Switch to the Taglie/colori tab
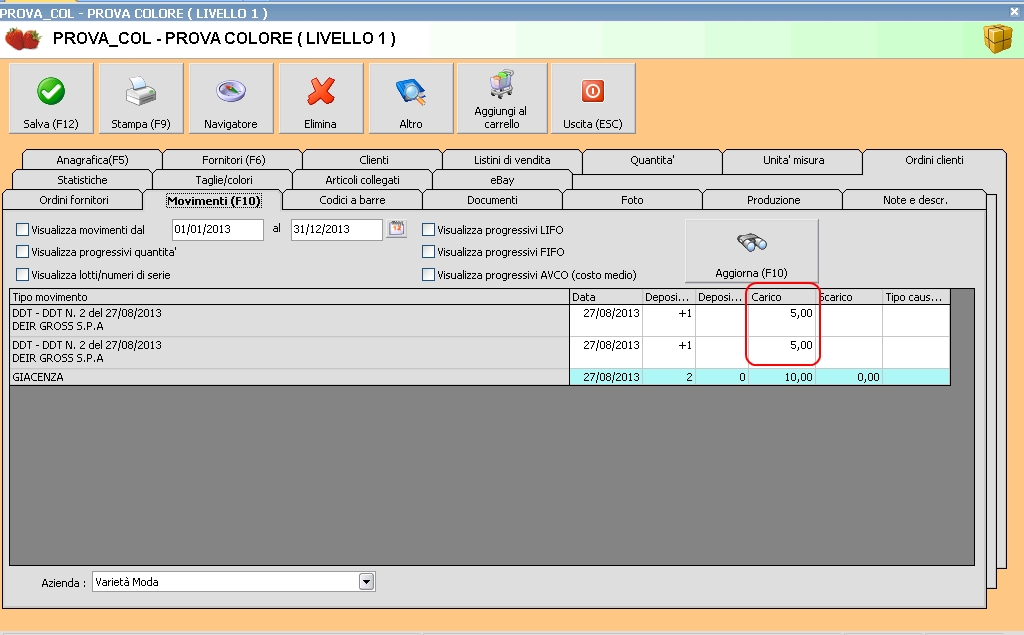Viewport: 1024px width, 635px height. [223, 180]
